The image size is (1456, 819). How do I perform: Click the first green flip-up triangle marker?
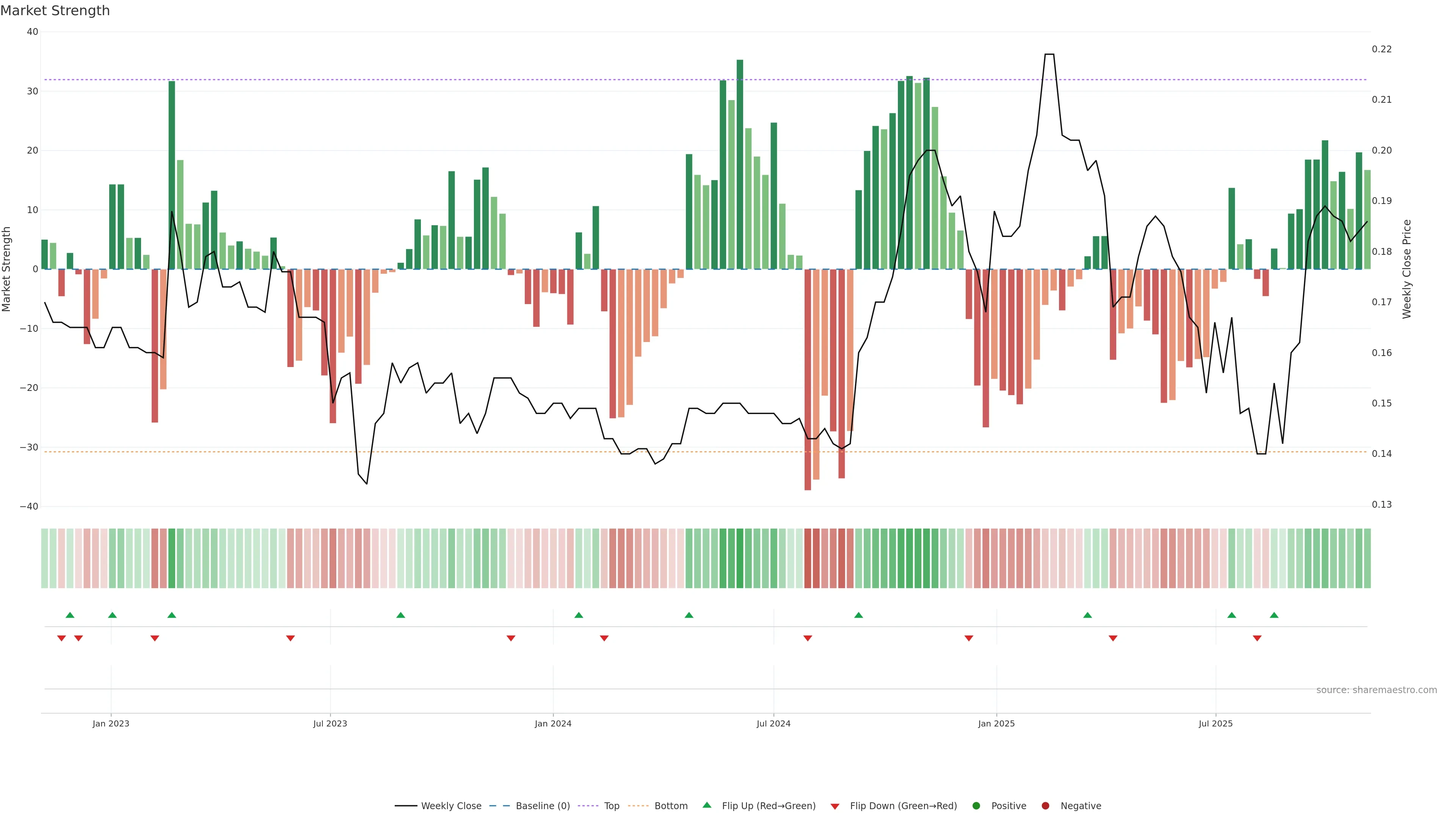(x=70, y=615)
